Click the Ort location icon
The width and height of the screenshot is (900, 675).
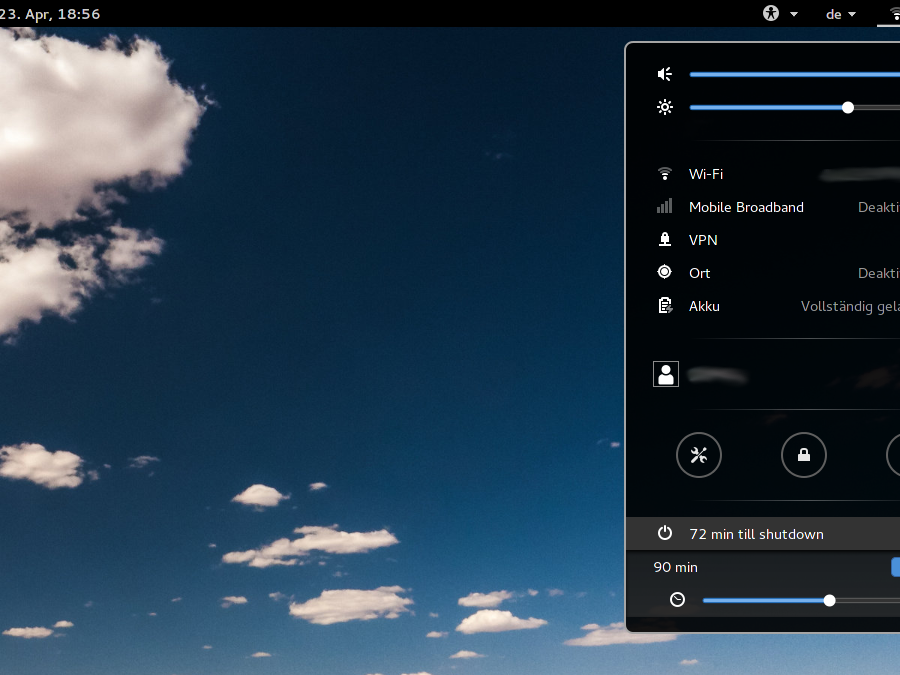(664, 272)
